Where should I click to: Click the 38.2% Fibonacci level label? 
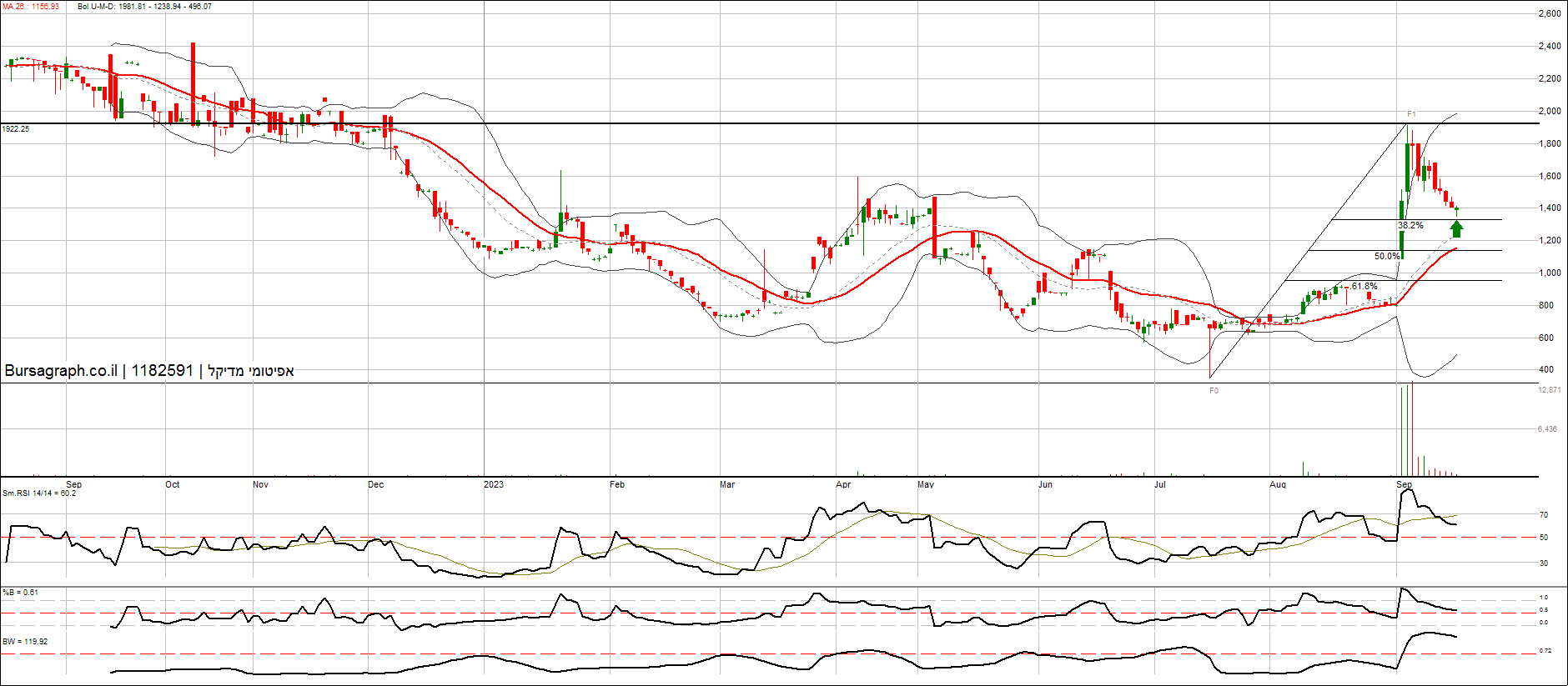pos(1410,226)
